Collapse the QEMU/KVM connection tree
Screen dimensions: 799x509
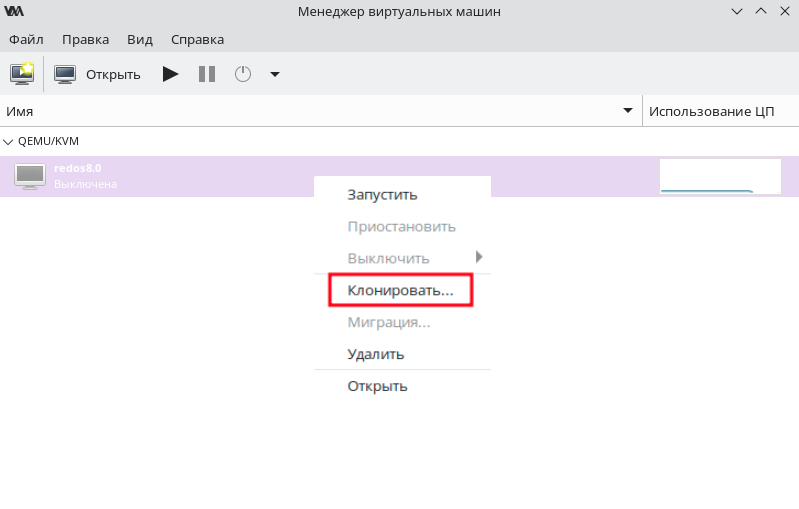pyautogui.click(x=8, y=142)
